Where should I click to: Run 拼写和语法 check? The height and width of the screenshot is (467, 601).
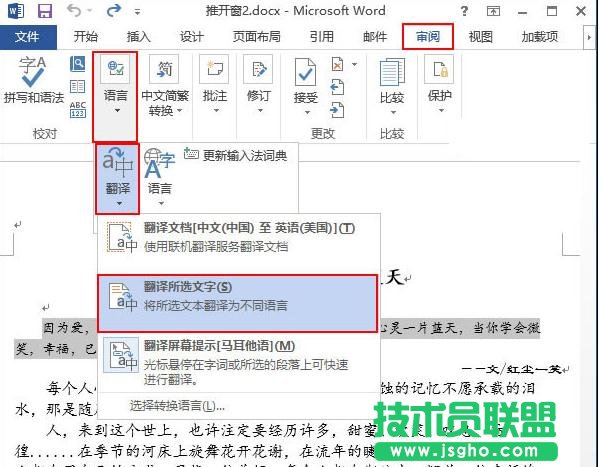33,81
